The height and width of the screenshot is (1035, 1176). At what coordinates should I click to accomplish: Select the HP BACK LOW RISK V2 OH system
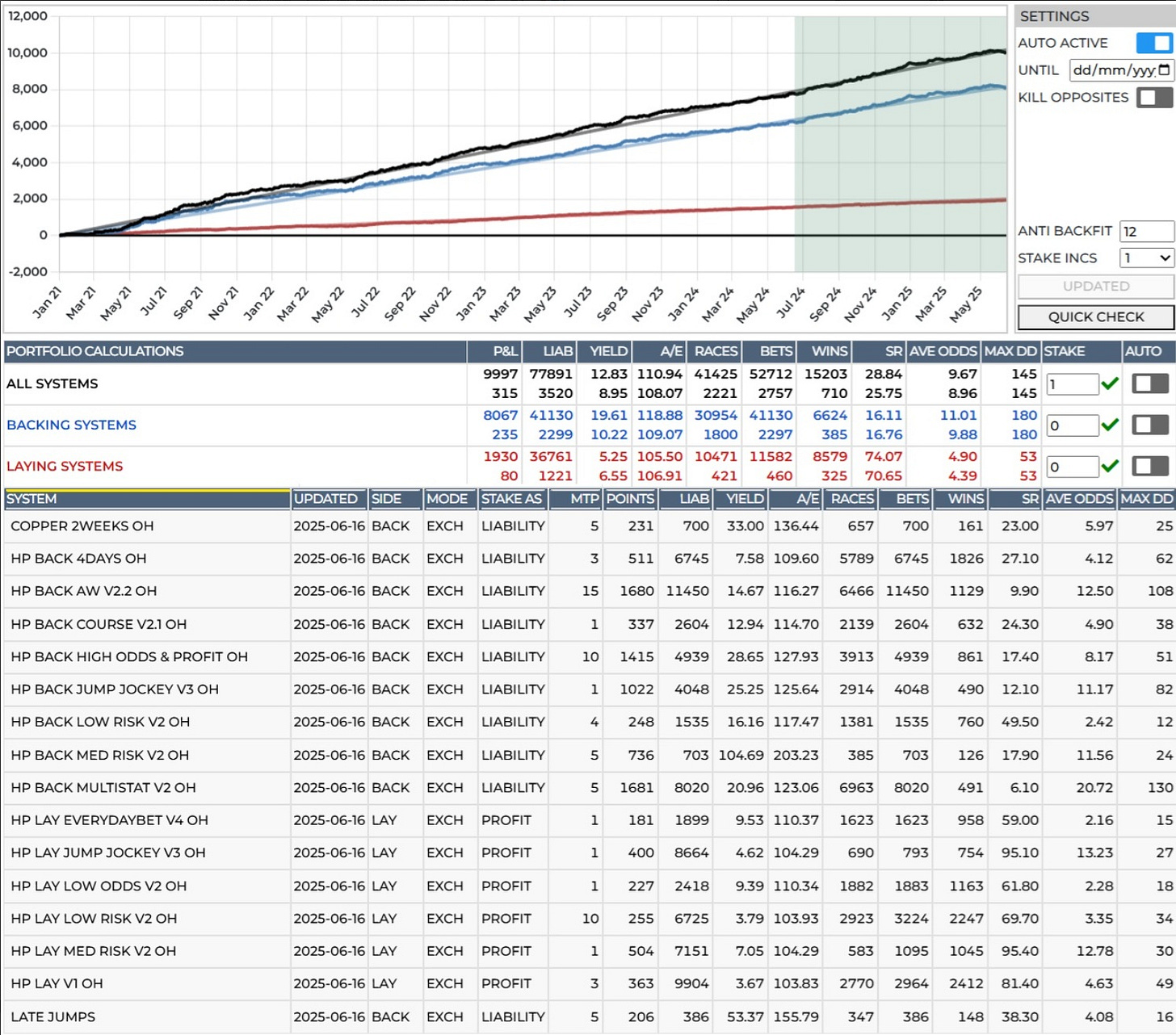click(100, 722)
